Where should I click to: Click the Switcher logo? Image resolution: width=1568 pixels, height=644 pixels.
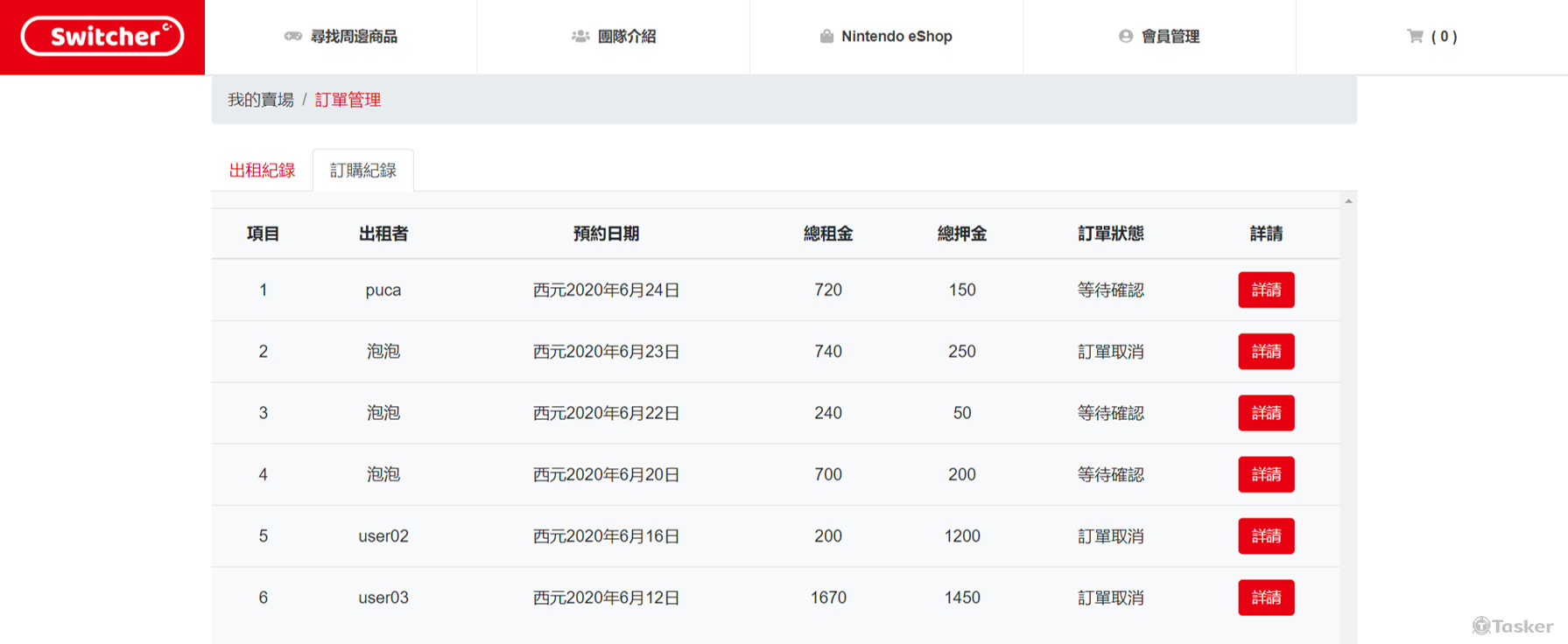(102, 37)
